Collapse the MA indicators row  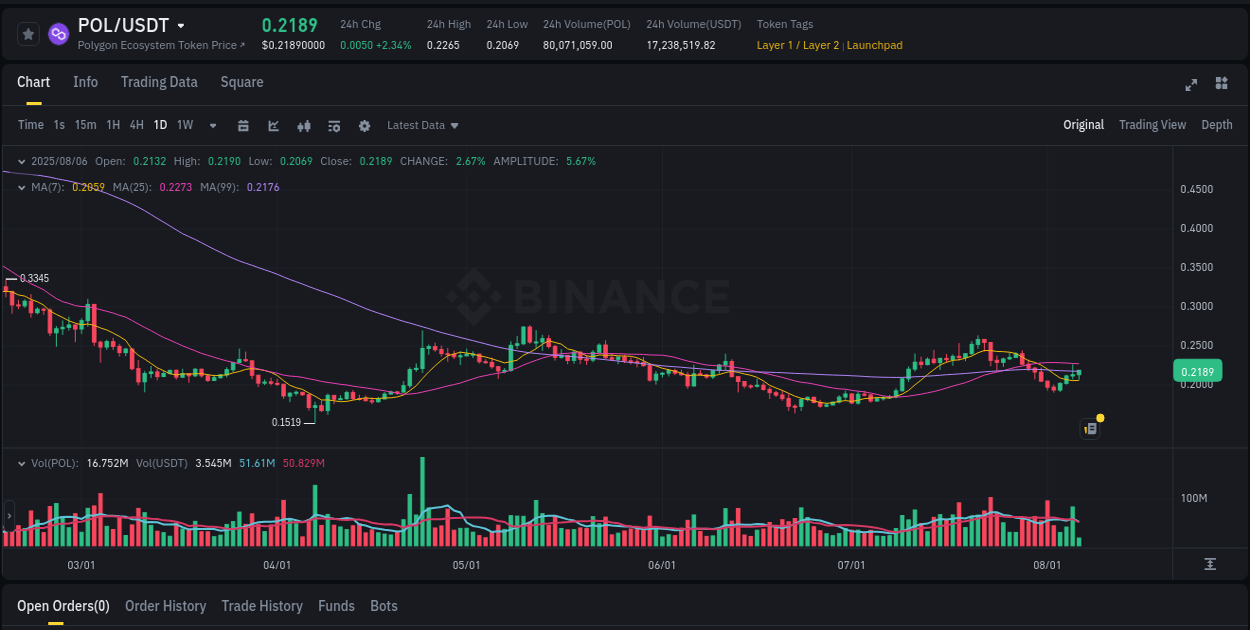(20, 187)
